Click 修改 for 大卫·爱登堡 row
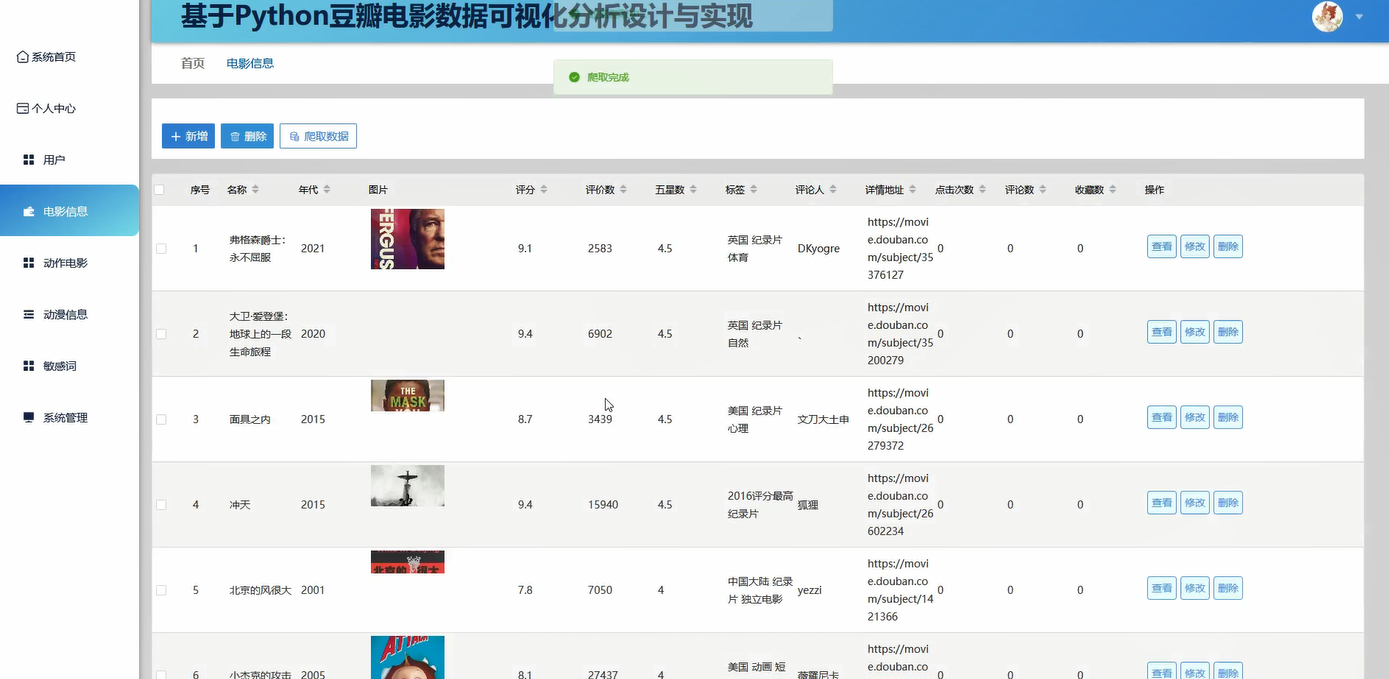The height and width of the screenshot is (679, 1389). coord(1195,332)
